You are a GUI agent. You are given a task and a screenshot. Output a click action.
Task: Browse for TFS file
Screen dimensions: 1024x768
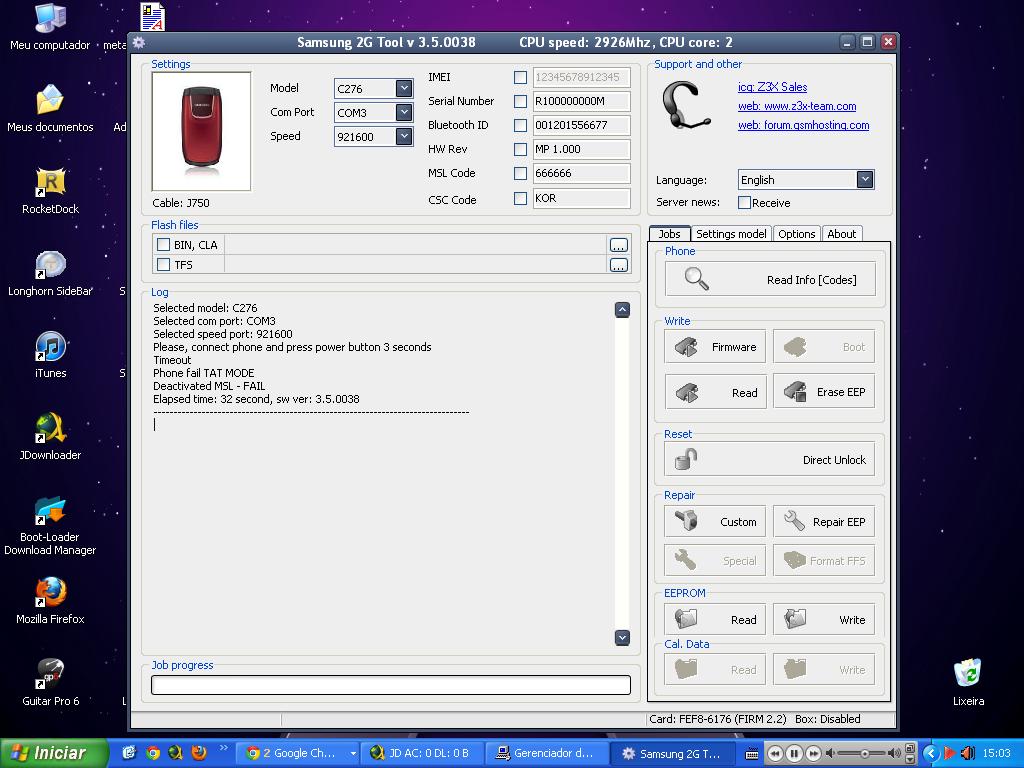618,264
